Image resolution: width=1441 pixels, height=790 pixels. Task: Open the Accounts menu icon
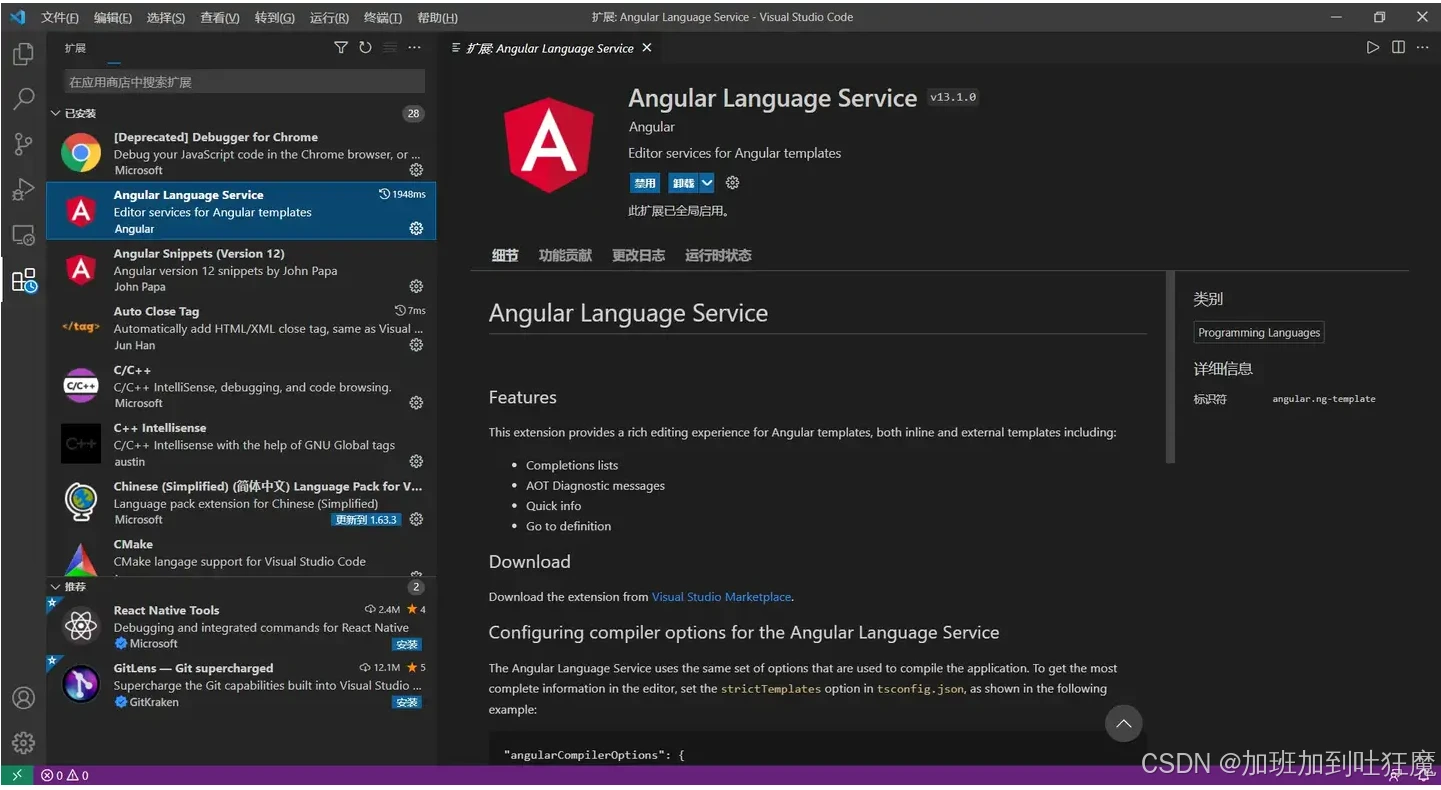click(23, 698)
